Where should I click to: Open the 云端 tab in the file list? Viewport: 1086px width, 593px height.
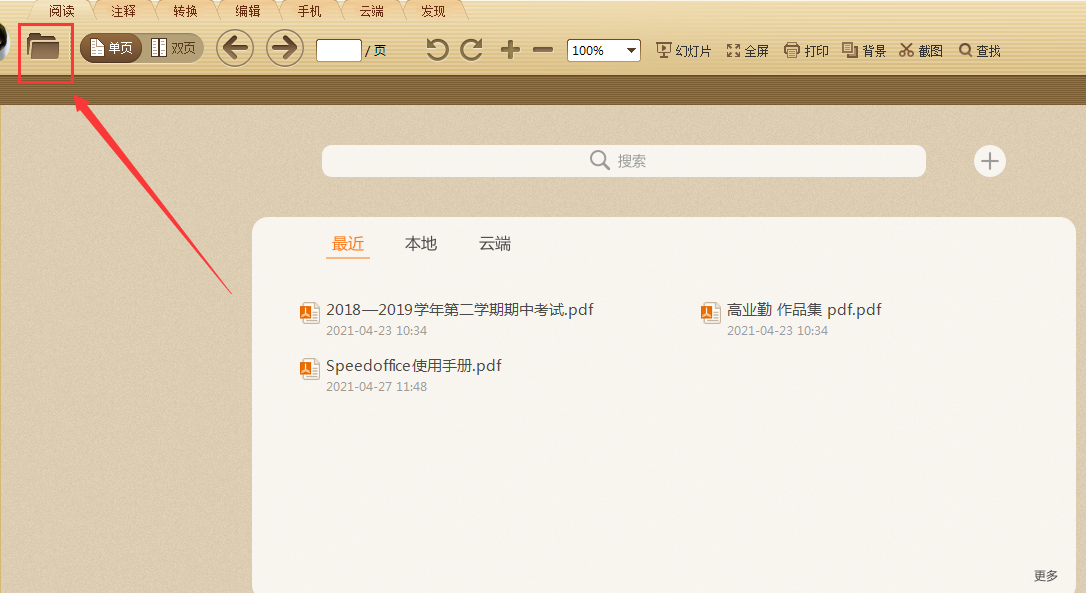click(x=494, y=243)
